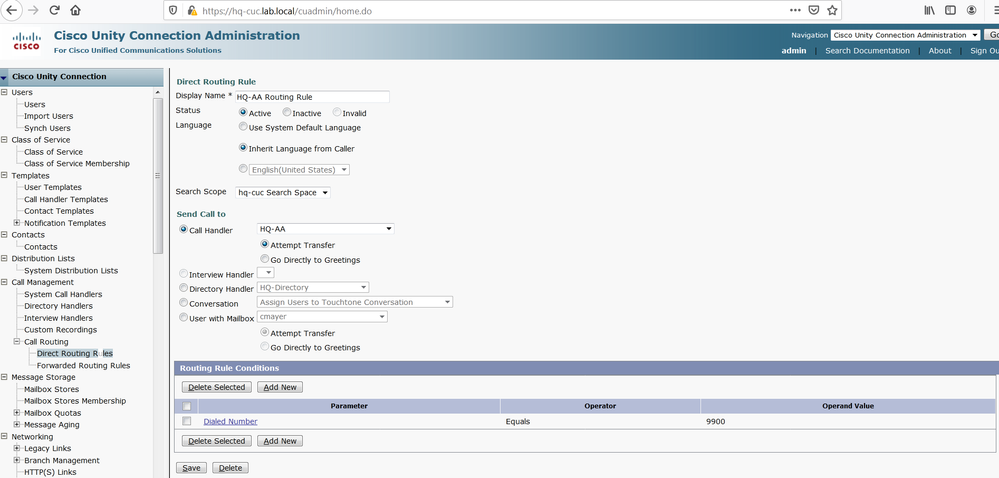Click the browser Back arrow icon
This screenshot has height=478, width=999.
point(11,10)
